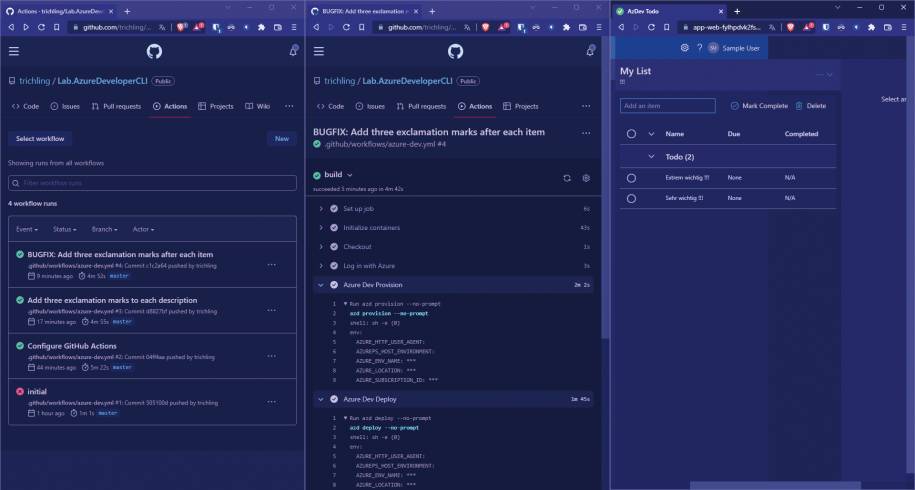Open more options for BUGFIX workflow run
The height and width of the screenshot is (490, 915).
(271, 265)
